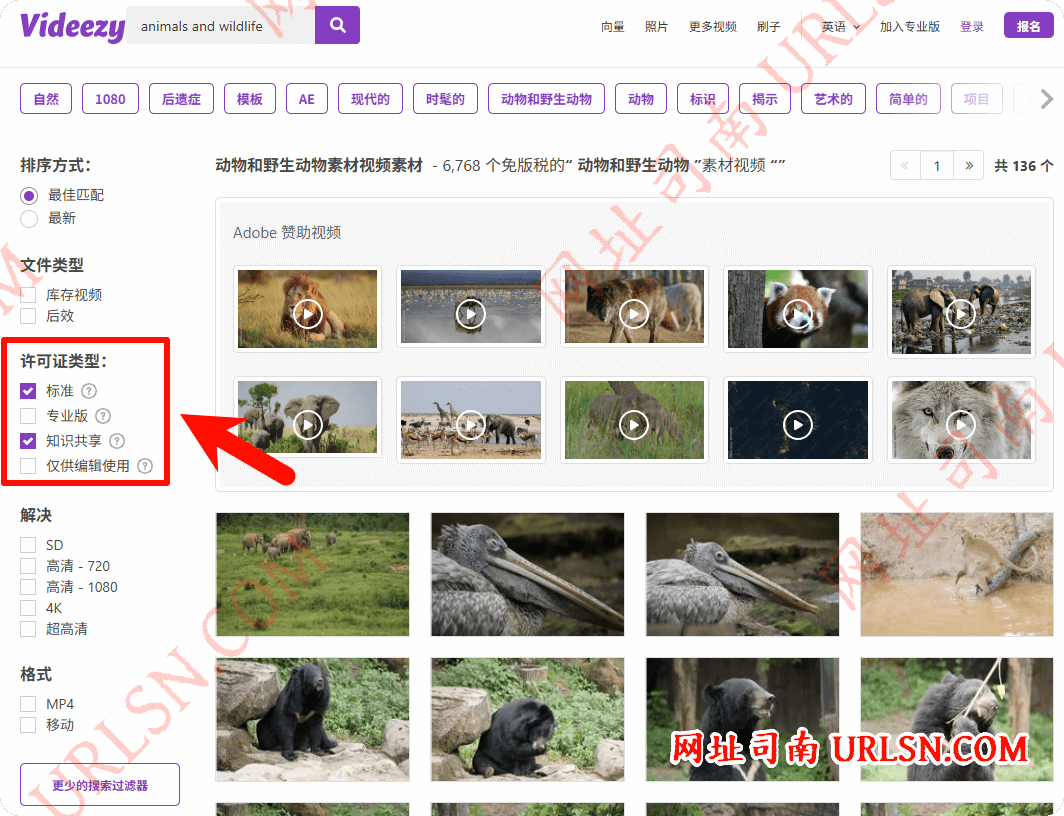This screenshot has width=1064, height=816.
Task: Click the purple search magnifier button
Action: tap(337, 26)
